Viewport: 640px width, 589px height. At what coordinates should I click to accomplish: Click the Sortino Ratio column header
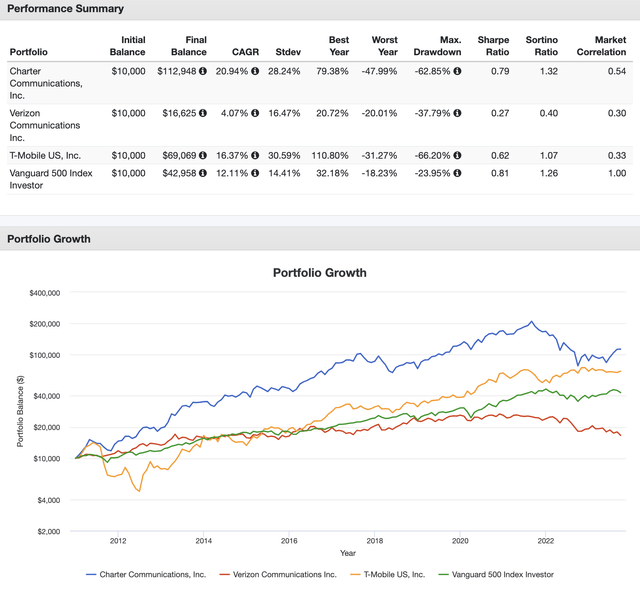[542, 46]
